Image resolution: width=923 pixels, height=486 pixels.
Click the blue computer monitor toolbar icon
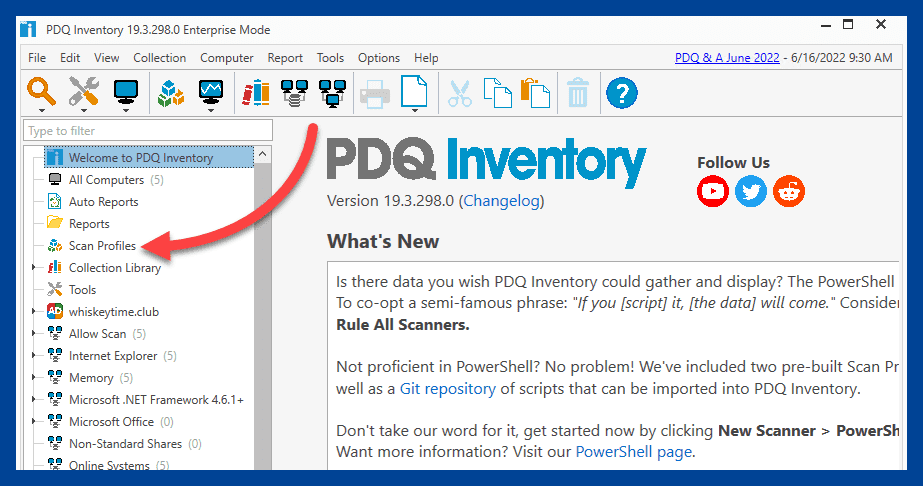125,91
